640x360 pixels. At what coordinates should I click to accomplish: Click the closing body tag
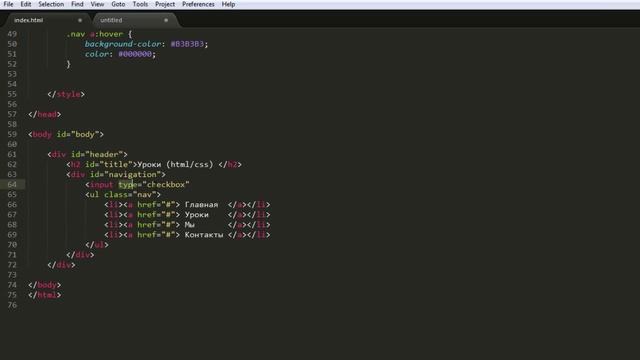point(44,285)
